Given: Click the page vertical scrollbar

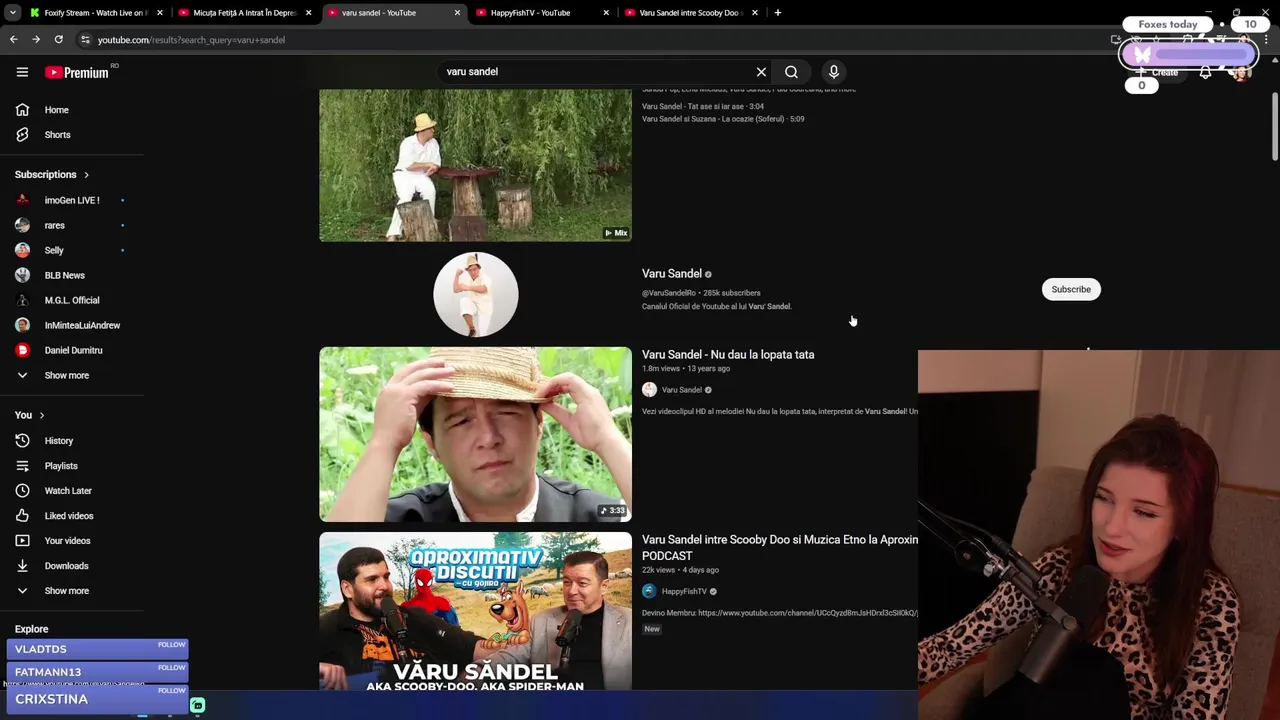Looking at the screenshot, I should [x=1275, y=125].
